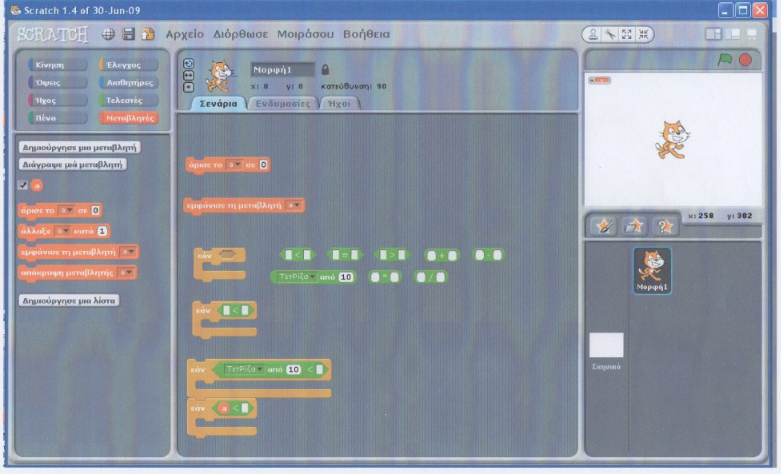Screen dimensions: 781x474
Task: Open the Διόρθωσε menu
Action: point(241,34)
